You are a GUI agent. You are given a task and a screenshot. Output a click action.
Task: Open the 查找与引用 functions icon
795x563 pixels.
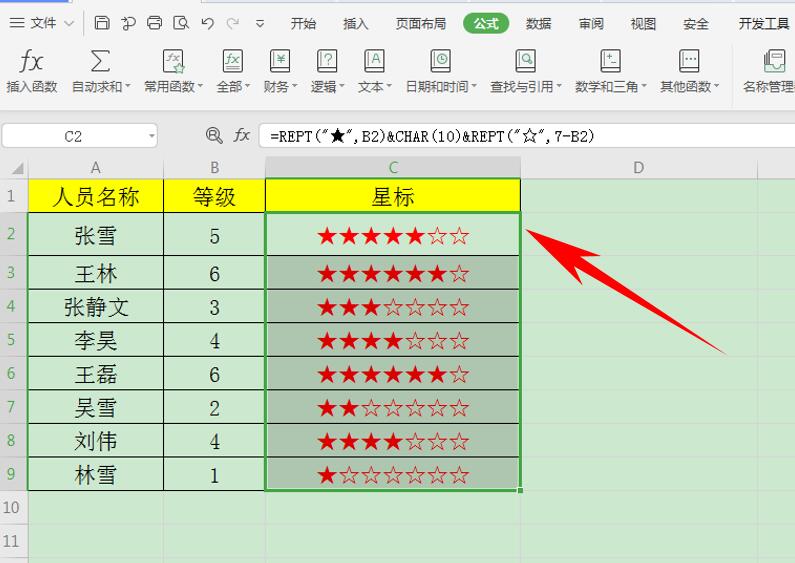click(x=525, y=61)
